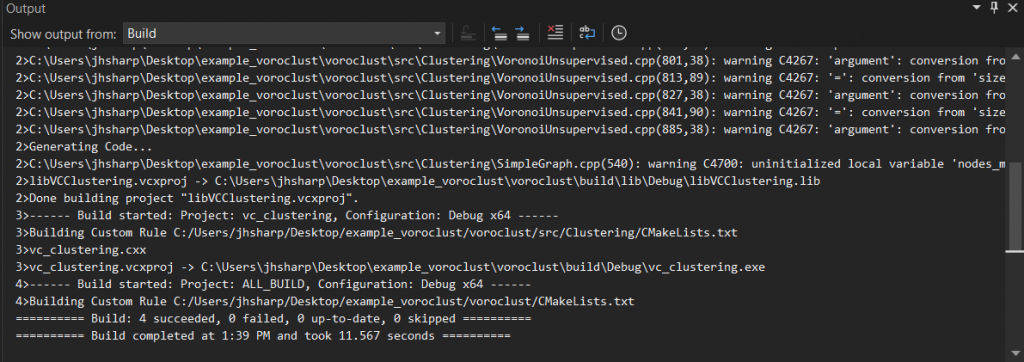The height and width of the screenshot is (362, 1024).
Task: Click the Clustering/CMakeLists.txt custom rule line
Action: tap(376, 233)
